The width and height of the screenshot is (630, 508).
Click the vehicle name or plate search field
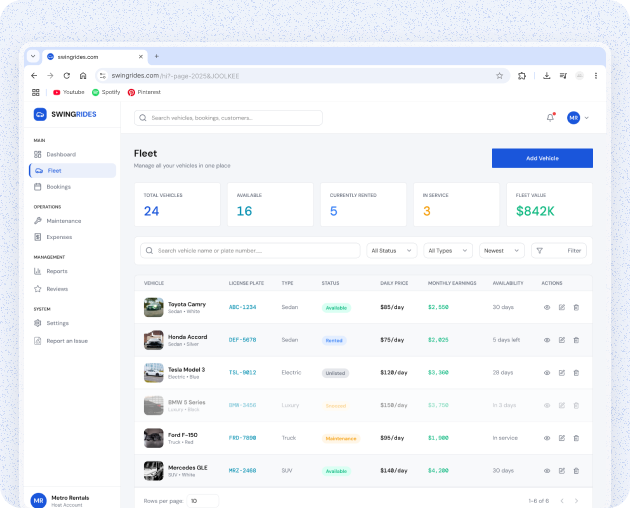(x=250, y=250)
